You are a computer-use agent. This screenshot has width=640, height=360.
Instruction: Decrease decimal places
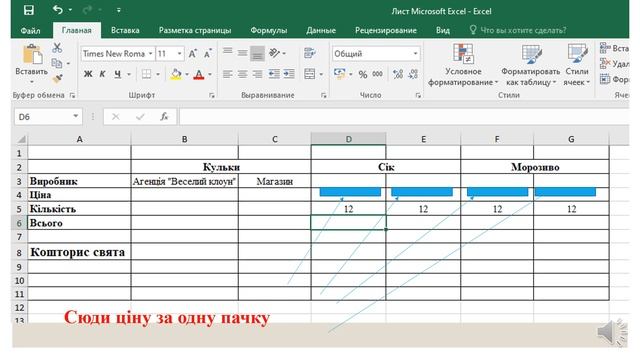[x=413, y=74]
